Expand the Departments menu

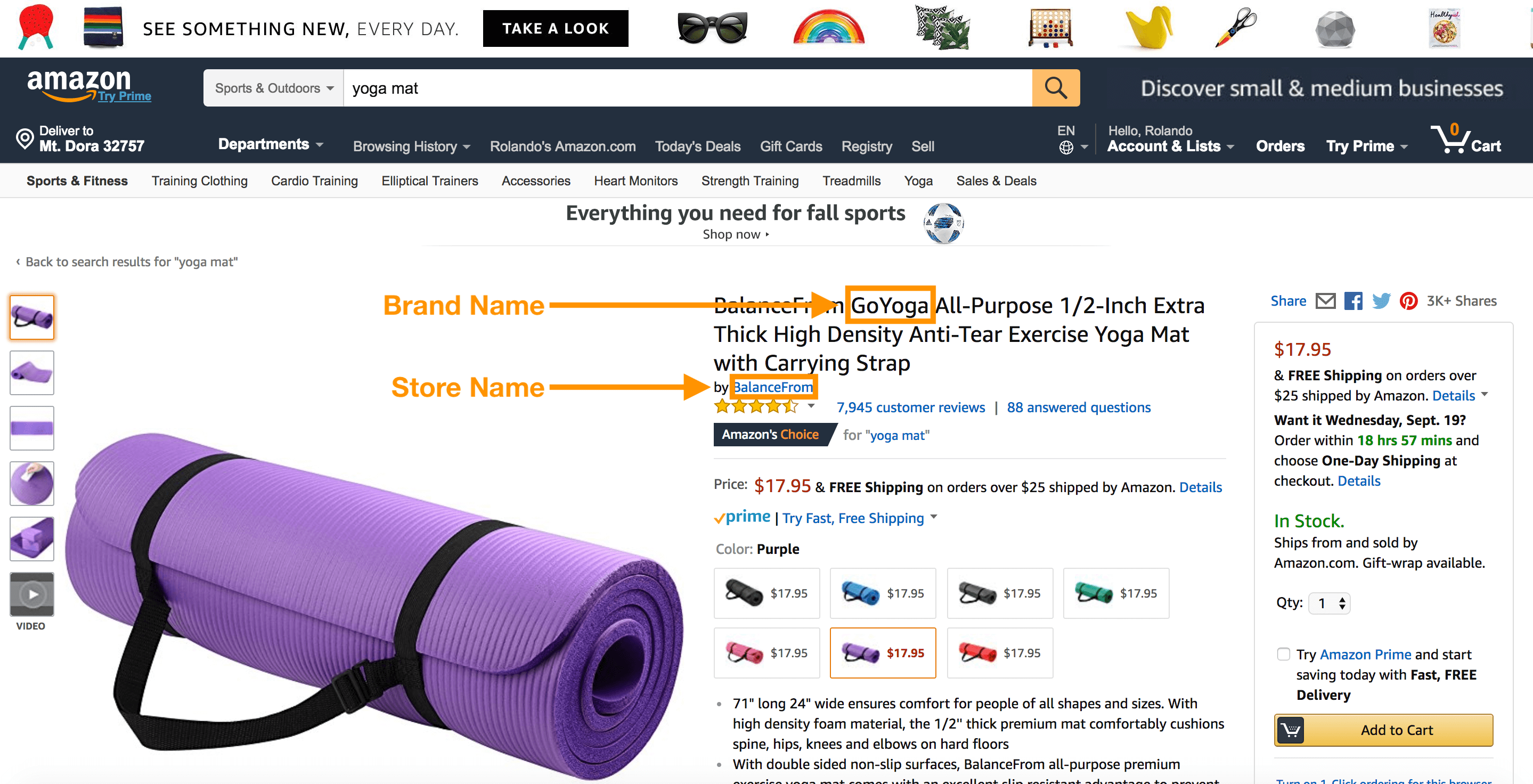pos(270,144)
